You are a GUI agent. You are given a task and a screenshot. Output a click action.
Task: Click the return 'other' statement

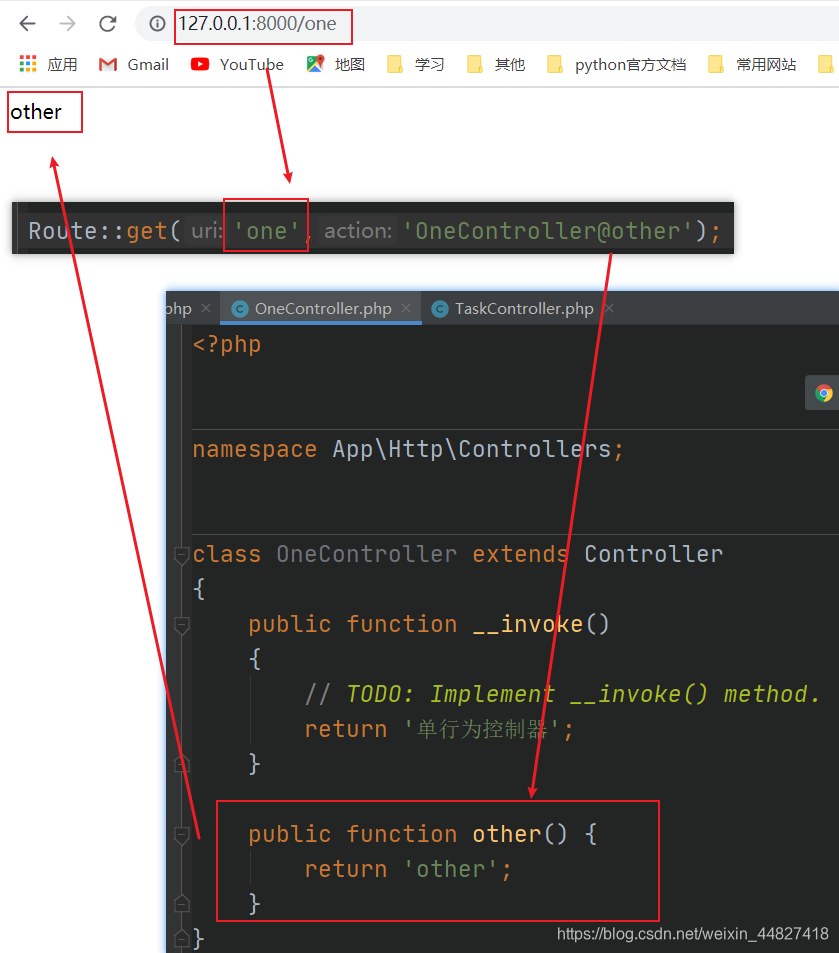tap(408, 869)
